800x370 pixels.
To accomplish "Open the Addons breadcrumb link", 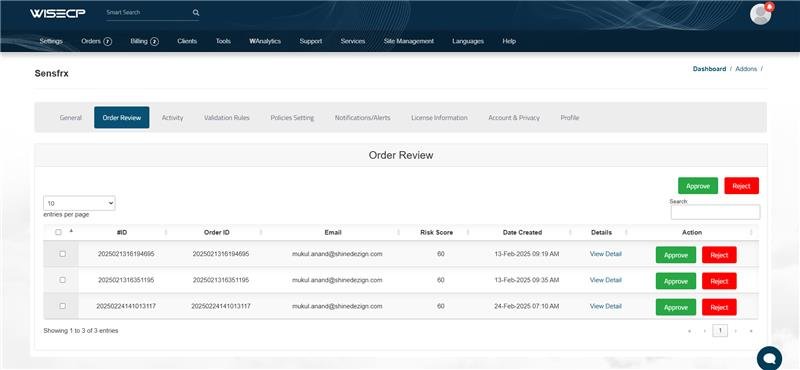I will 746,69.
